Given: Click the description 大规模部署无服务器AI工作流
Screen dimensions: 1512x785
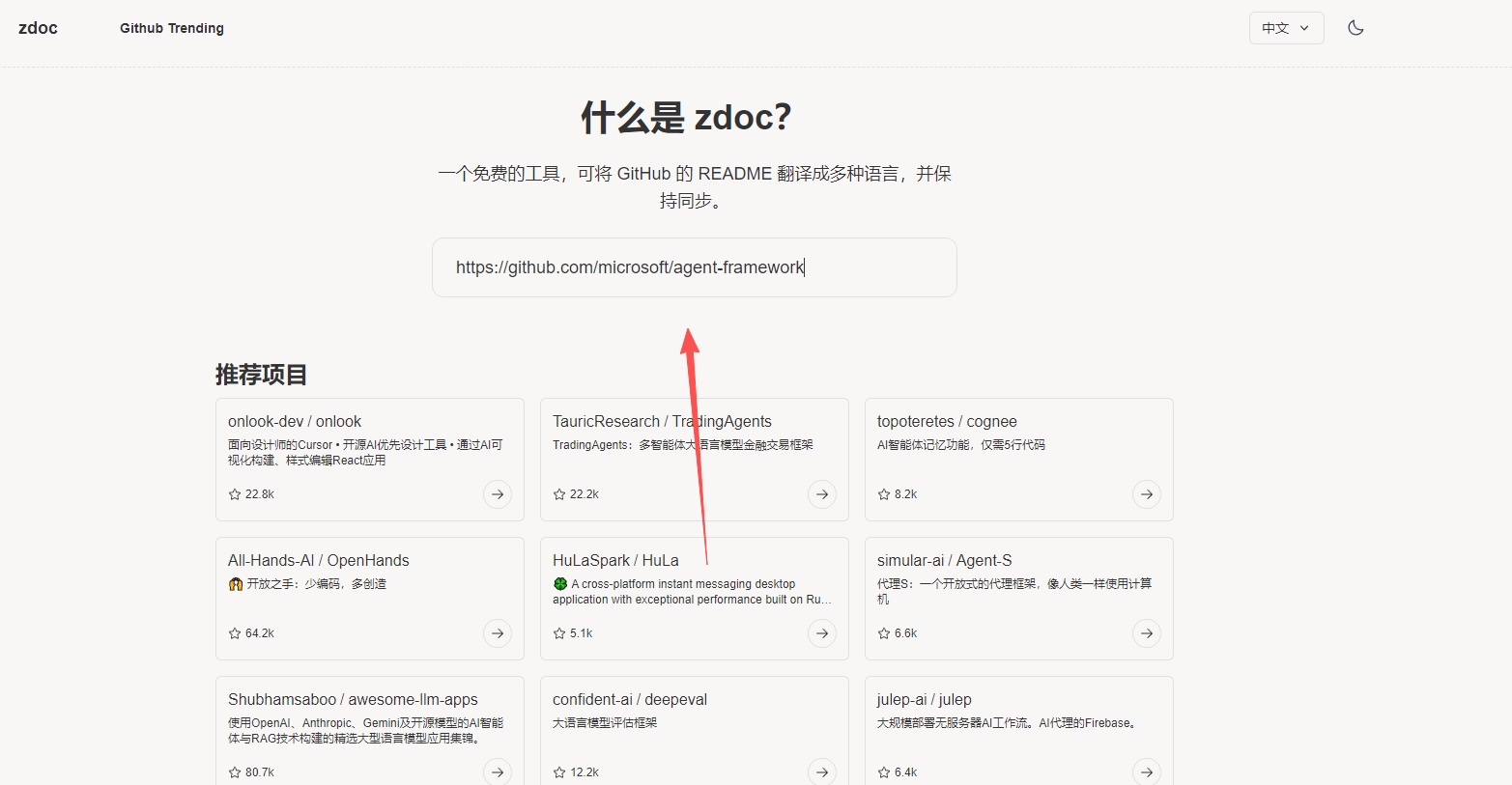Looking at the screenshot, I should tap(1010, 723).
